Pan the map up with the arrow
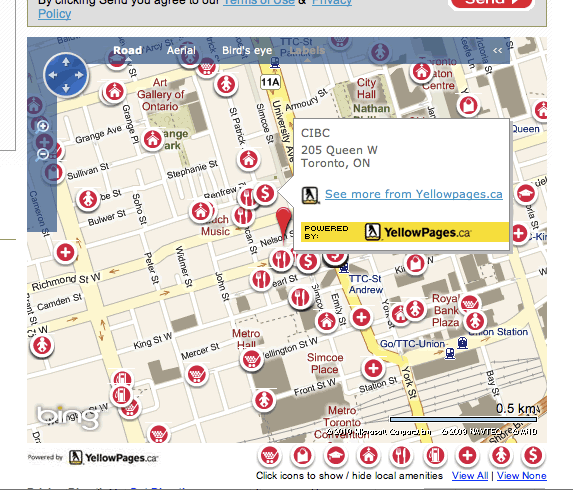573x490 pixels. click(66, 62)
